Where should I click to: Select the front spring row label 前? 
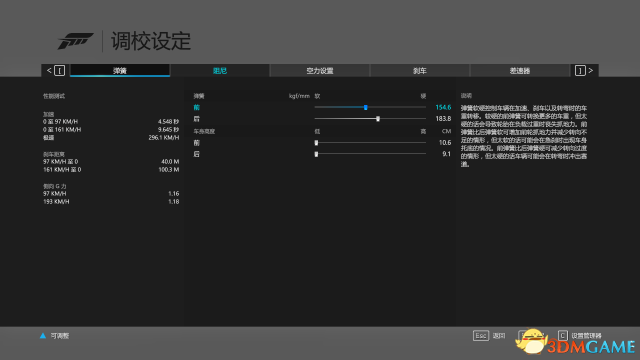[197, 107]
